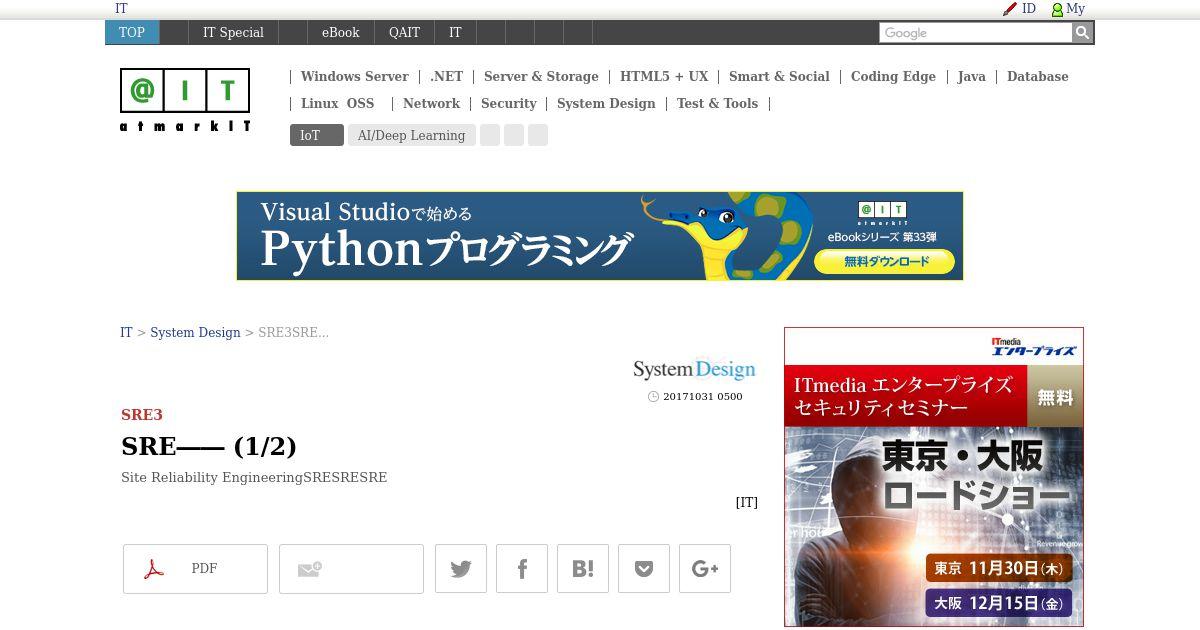This screenshot has height=630, width=1200.
Task: Share article on Google+
Action: click(705, 569)
